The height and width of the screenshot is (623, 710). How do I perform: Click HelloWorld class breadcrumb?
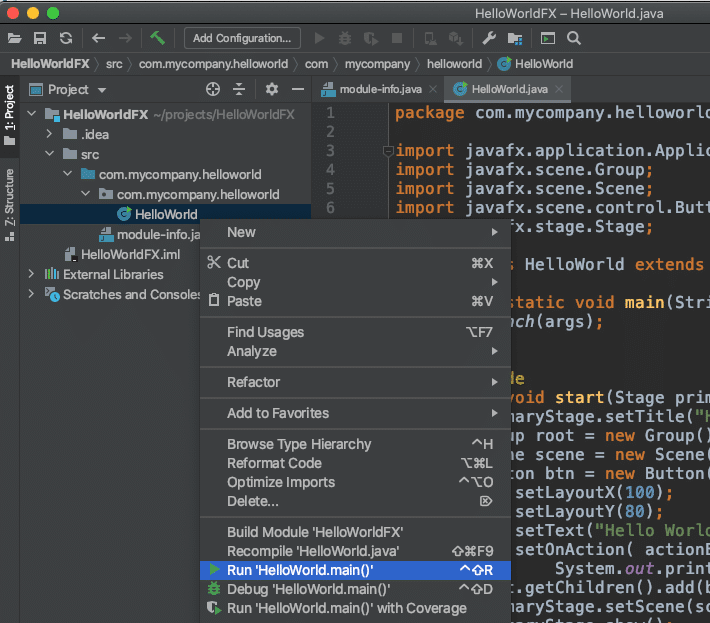[x=535, y=64]
